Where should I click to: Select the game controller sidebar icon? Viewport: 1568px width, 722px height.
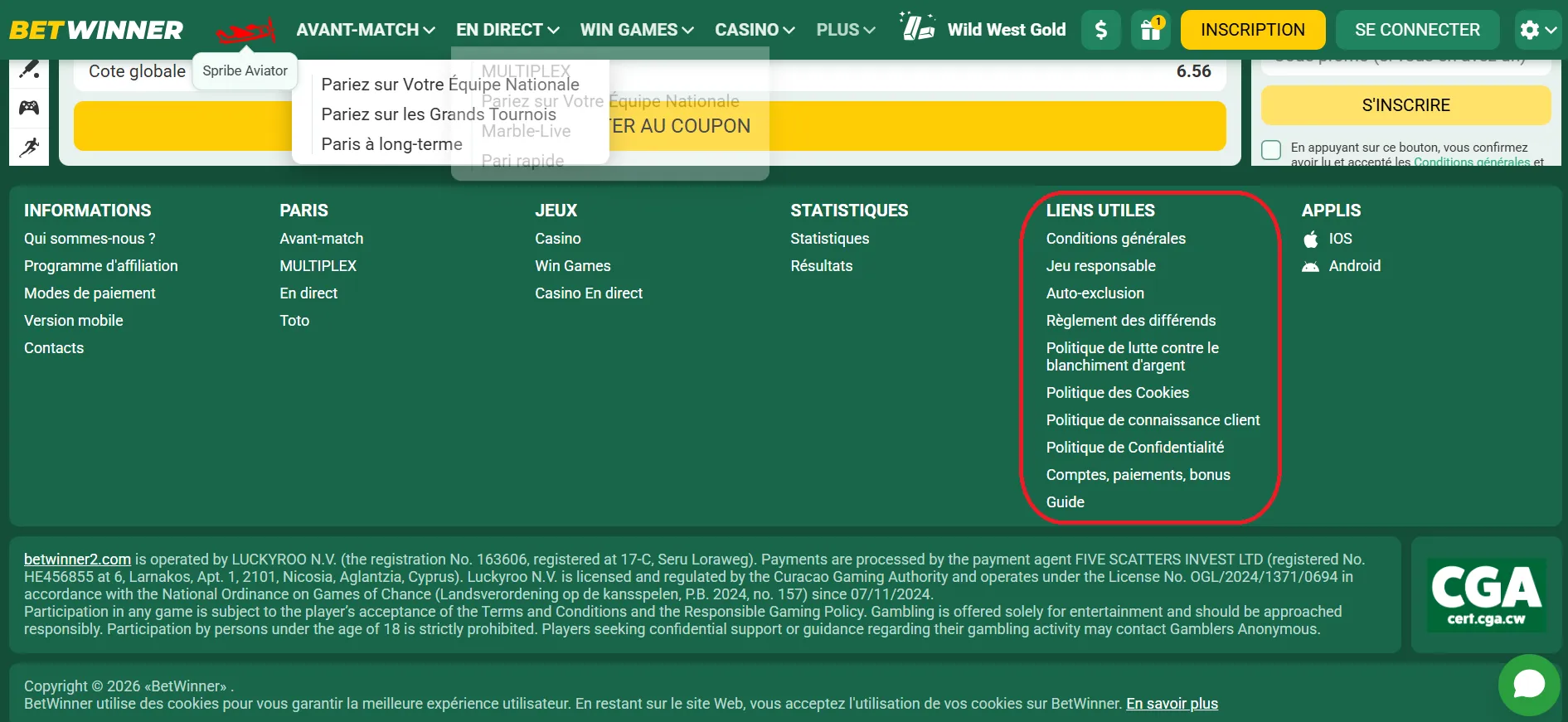click(x=29, y=108)
